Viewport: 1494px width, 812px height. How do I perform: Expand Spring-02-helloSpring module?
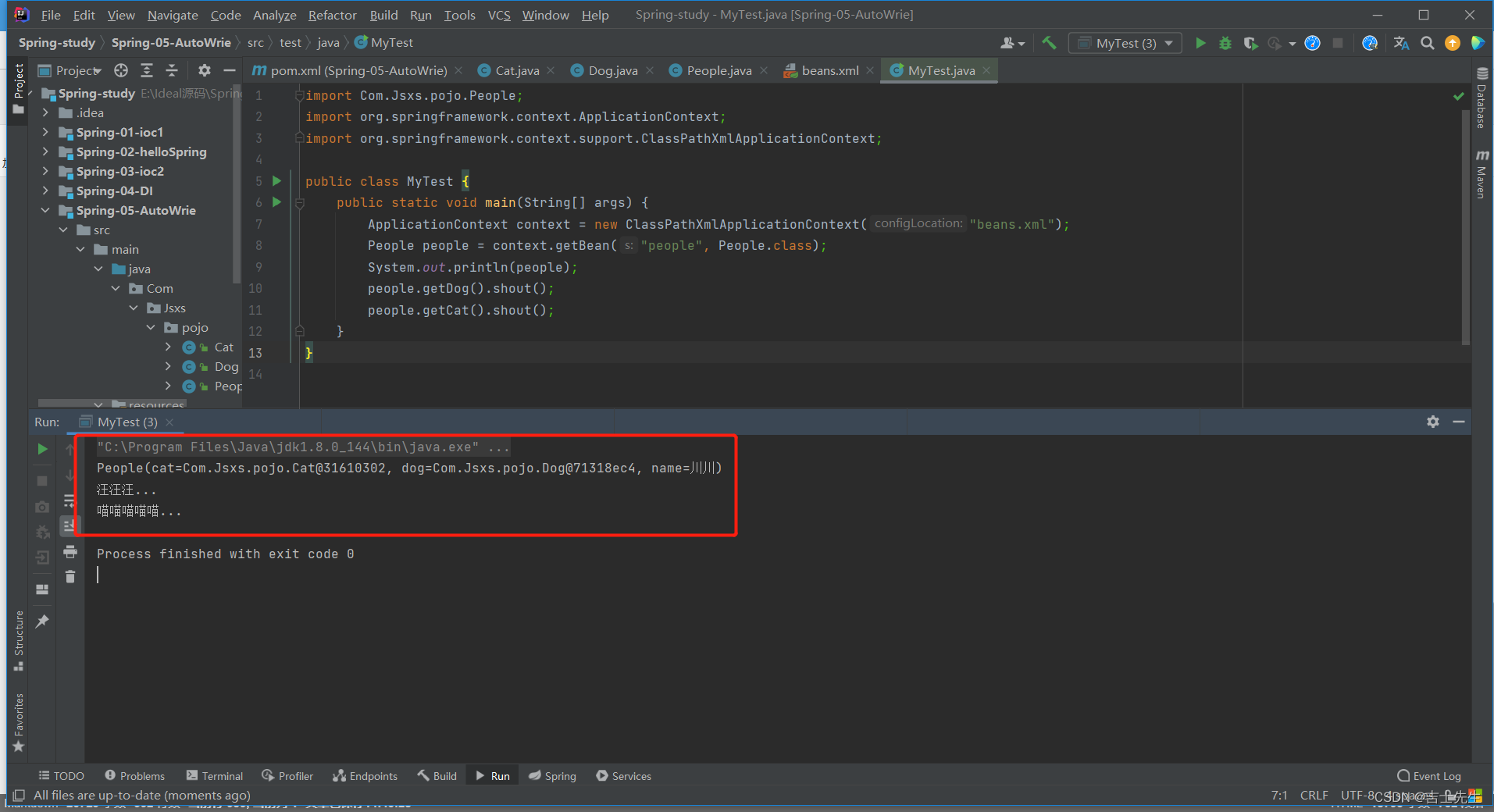45,151
